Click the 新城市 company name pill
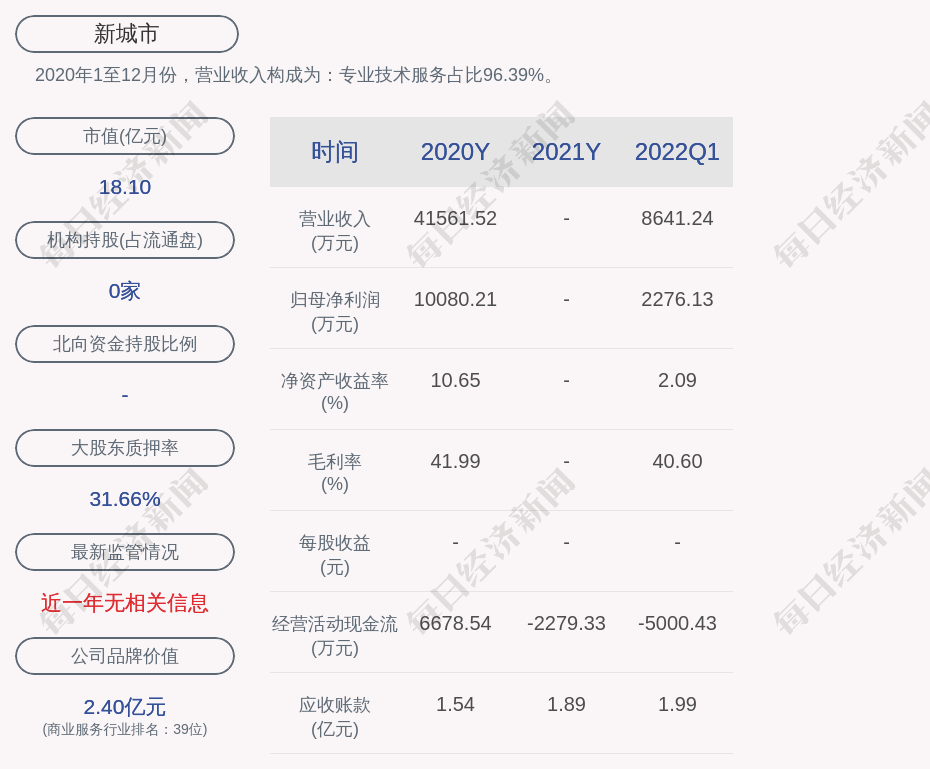The width and height of the screenshot is (930, 769). point(127,34)
